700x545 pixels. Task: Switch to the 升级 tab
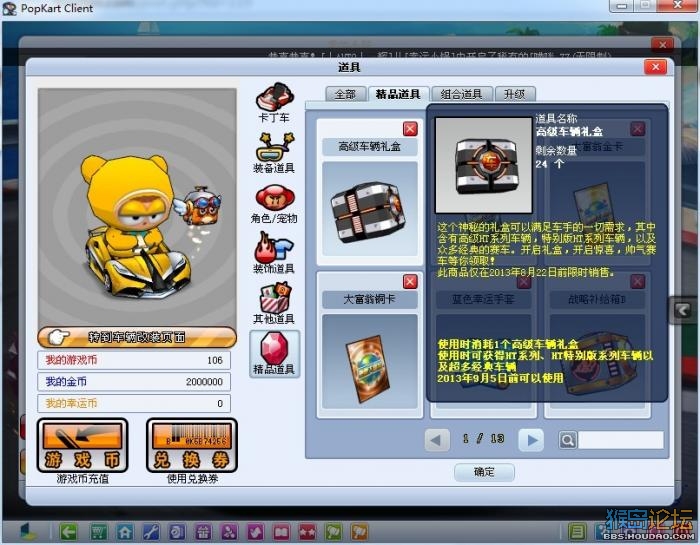(x=515, y=94)
